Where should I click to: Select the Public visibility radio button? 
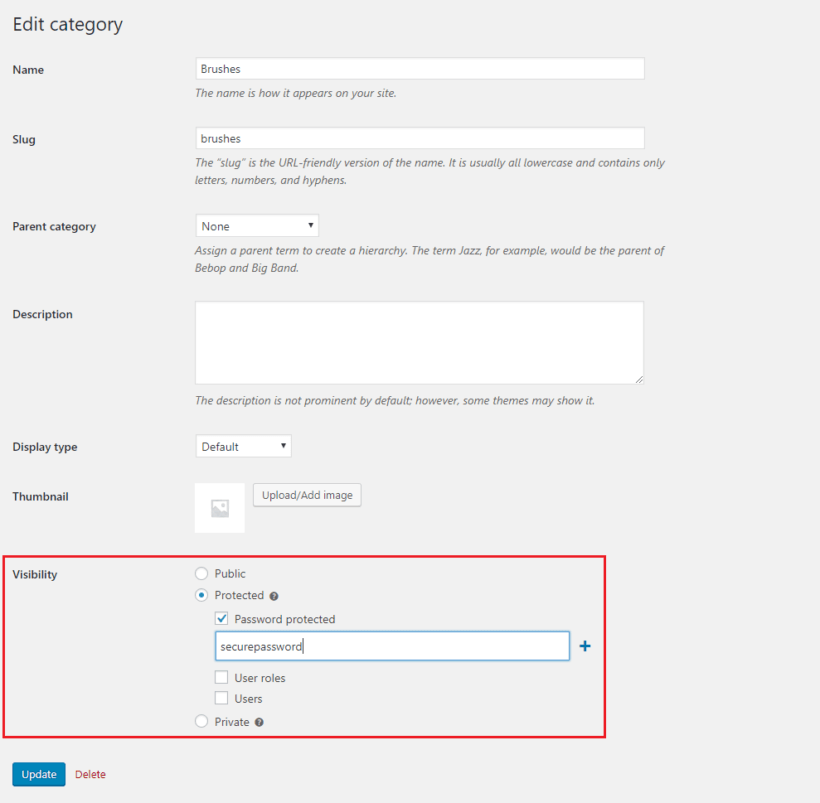(200, 573)
